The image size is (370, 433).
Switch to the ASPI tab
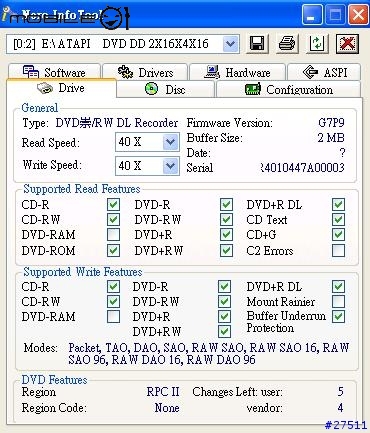324,72
